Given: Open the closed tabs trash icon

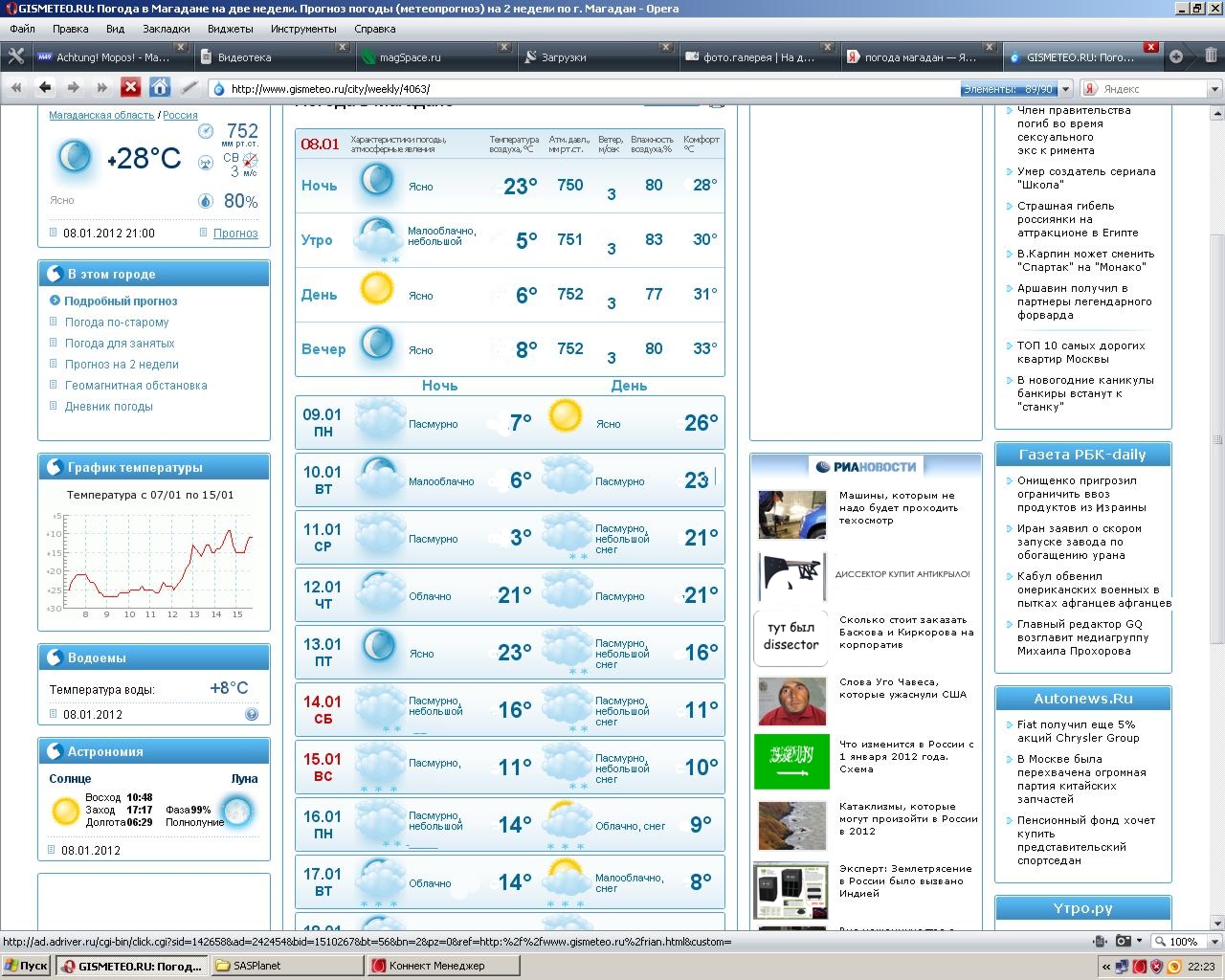Looking at the screenshot, I should [1211, 56].
